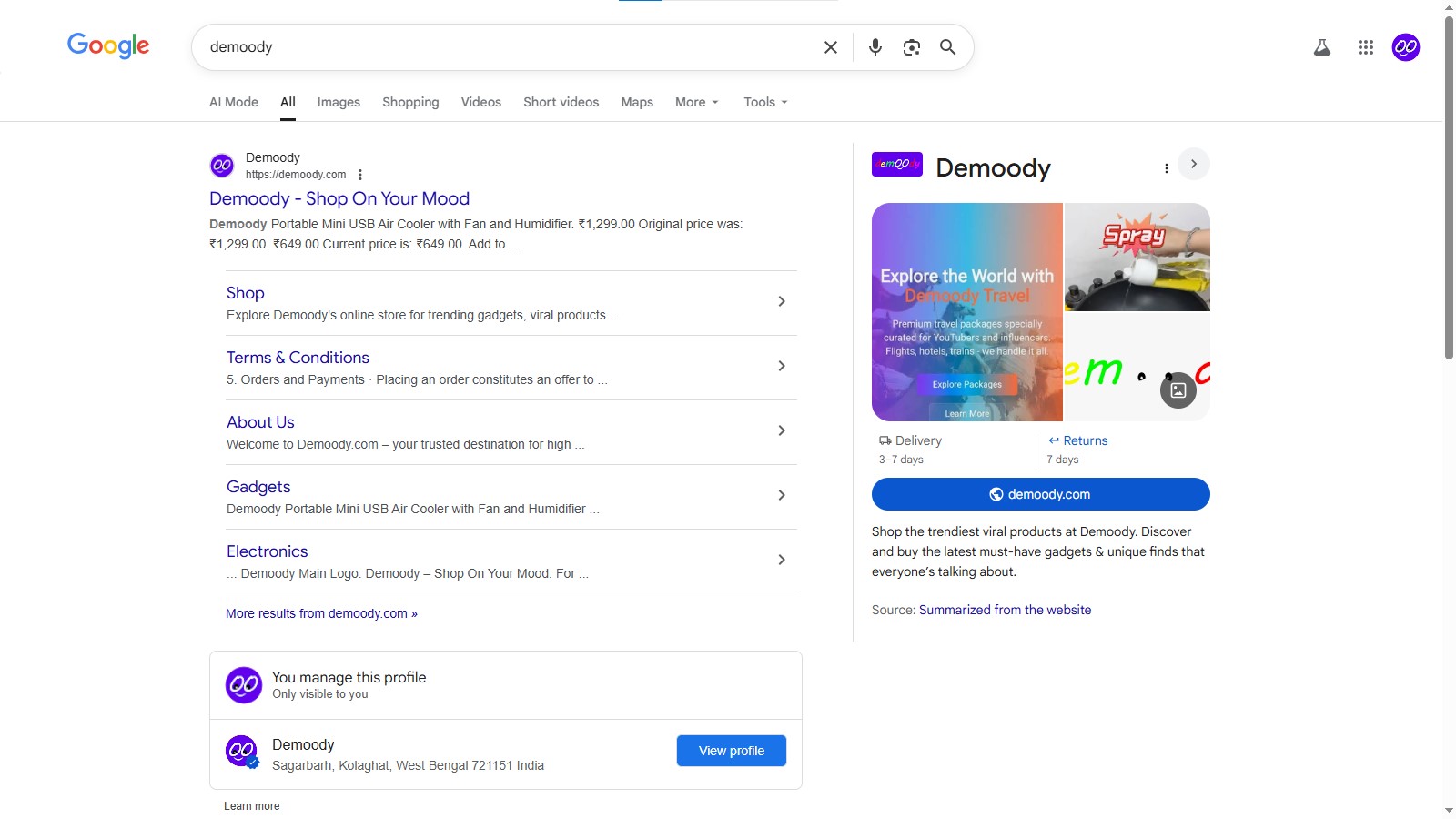Start voice search with microphone icon
Screen dimensions: 1456x819
[875, 47]
